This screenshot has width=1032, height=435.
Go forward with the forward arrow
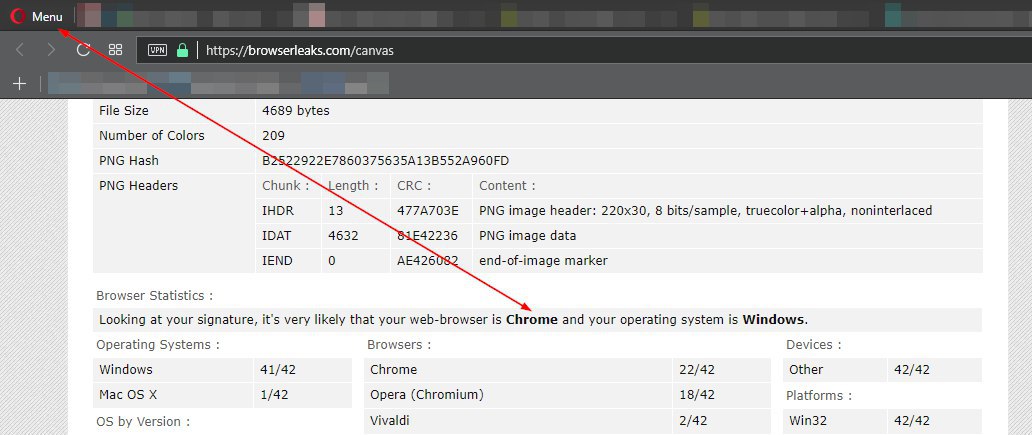click(x=51, y=50)
